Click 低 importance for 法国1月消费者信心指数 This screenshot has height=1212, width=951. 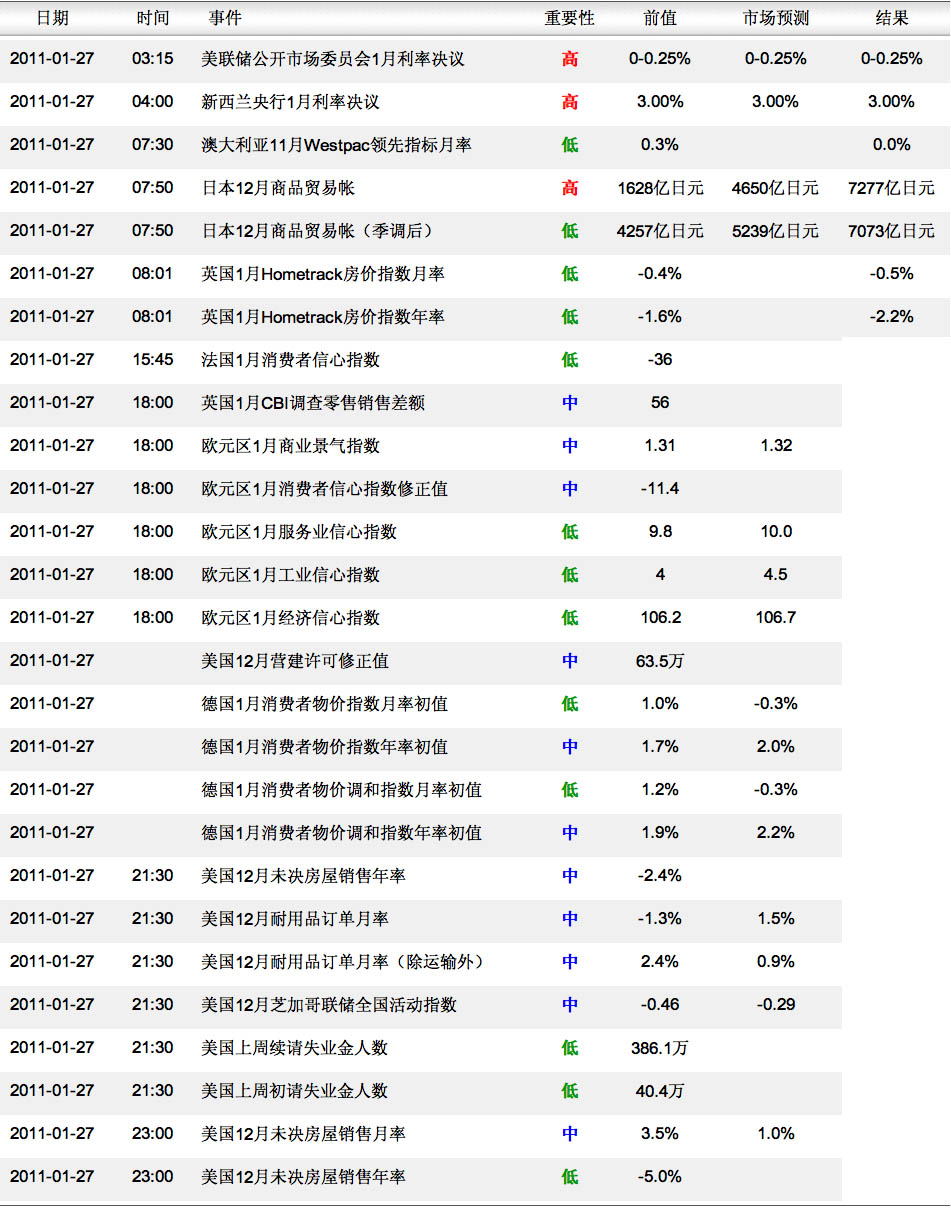(569, 360)
